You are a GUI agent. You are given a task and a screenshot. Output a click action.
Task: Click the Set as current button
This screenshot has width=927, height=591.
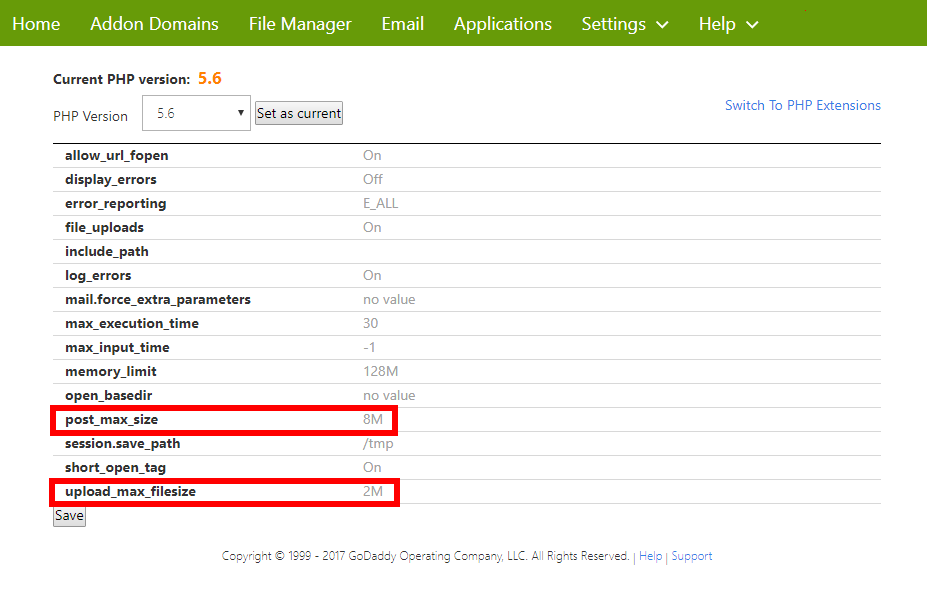coord(298,113)
